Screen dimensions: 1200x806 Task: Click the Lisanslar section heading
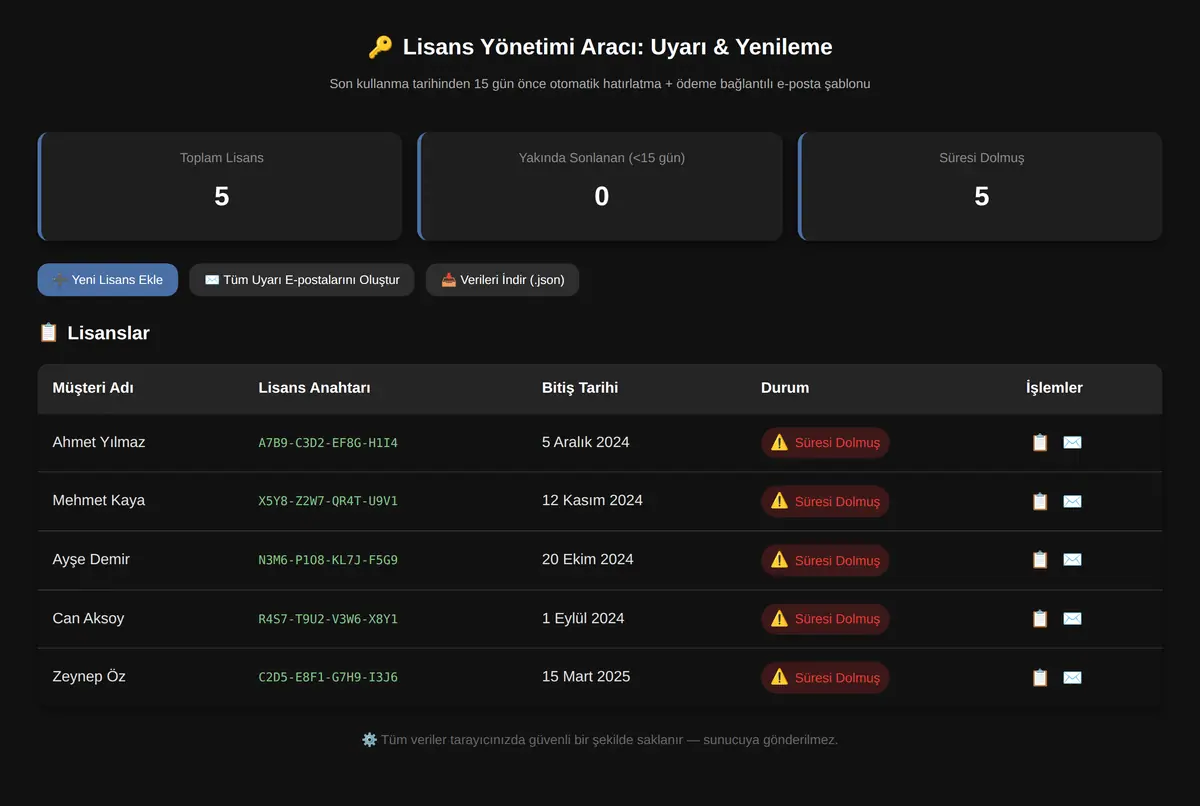click(x=94, y=333)
